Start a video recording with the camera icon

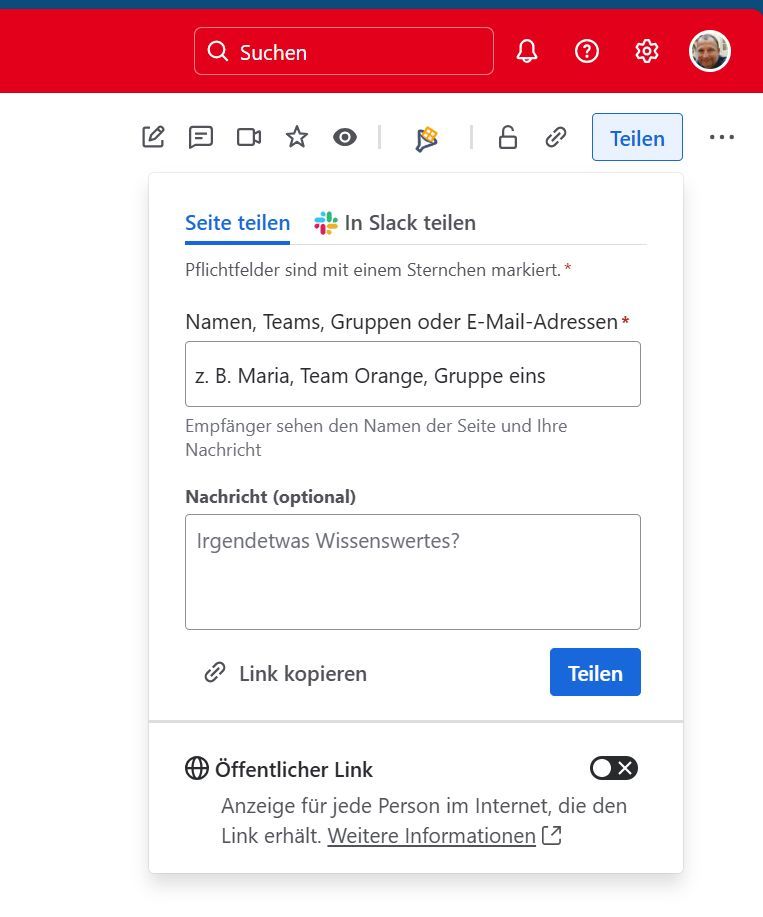[248, 137]
